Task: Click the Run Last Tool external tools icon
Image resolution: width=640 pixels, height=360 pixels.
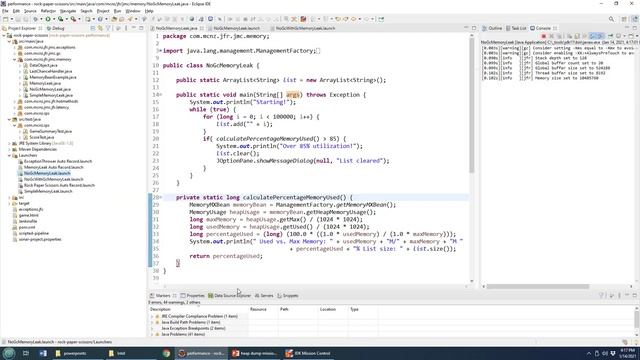Action: pos(73,19)
